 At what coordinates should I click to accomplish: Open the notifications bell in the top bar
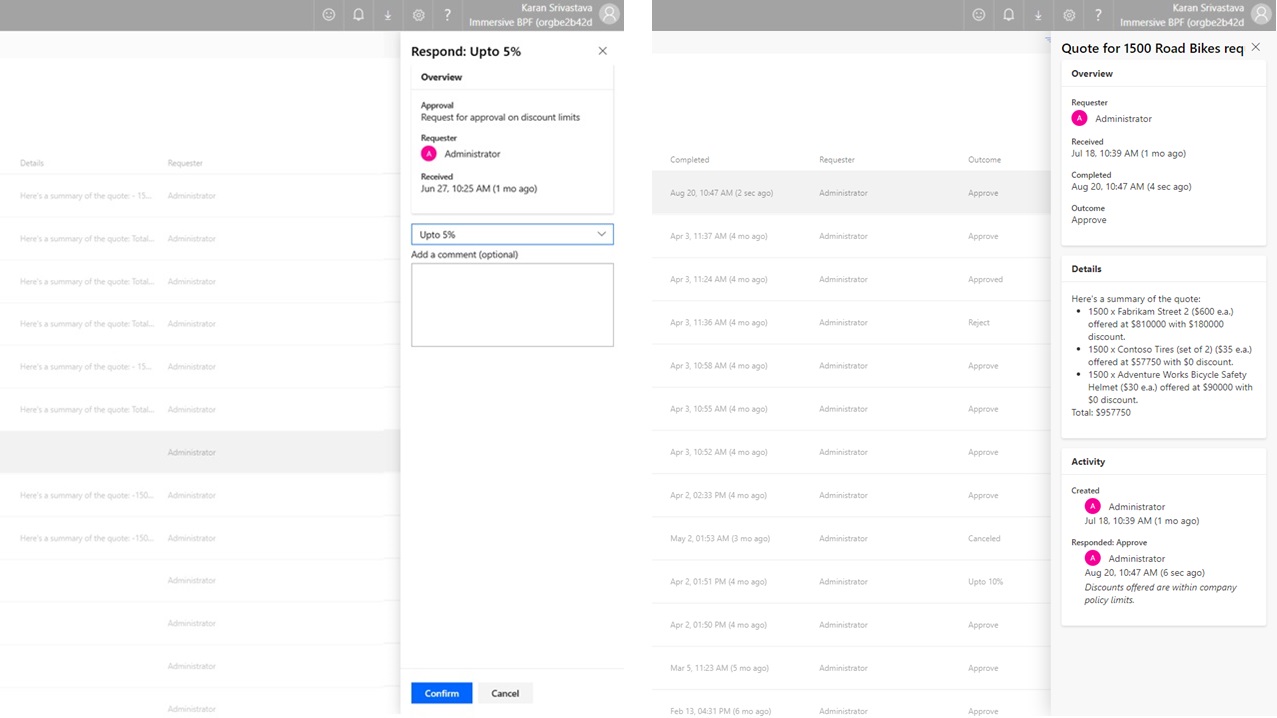357,14
